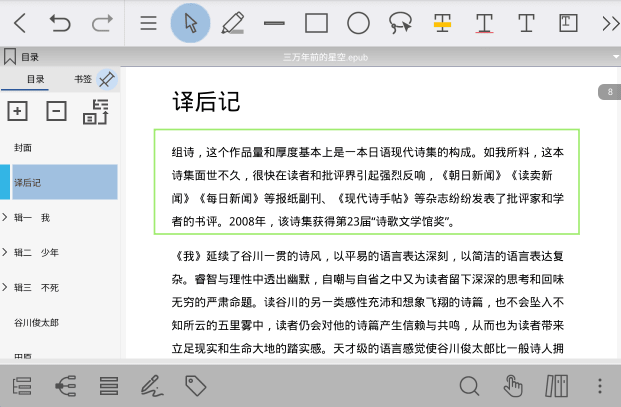621x407 pixels.
Task: Open the hamburger menu in toolbar
Action: click(149, 23)
